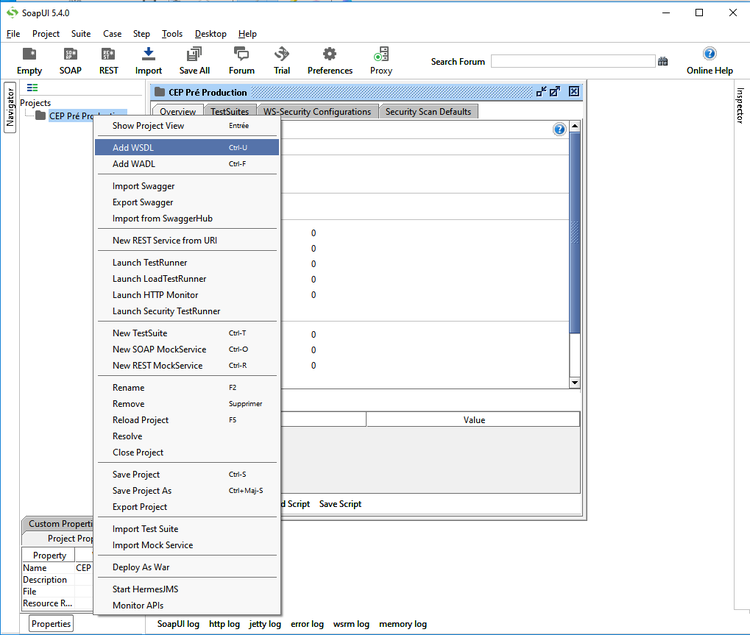Click the navigator list view icon
The height and width of the screenshot is (635, 750).
point(32,88)
